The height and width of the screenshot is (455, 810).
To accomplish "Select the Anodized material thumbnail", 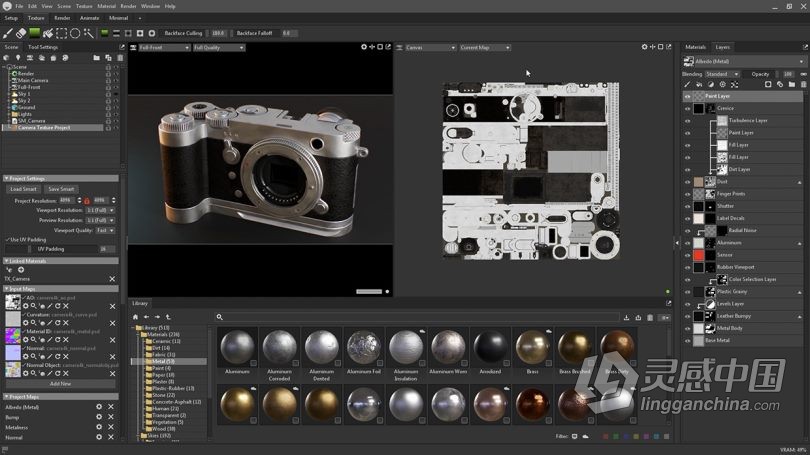I will (490, 349).
